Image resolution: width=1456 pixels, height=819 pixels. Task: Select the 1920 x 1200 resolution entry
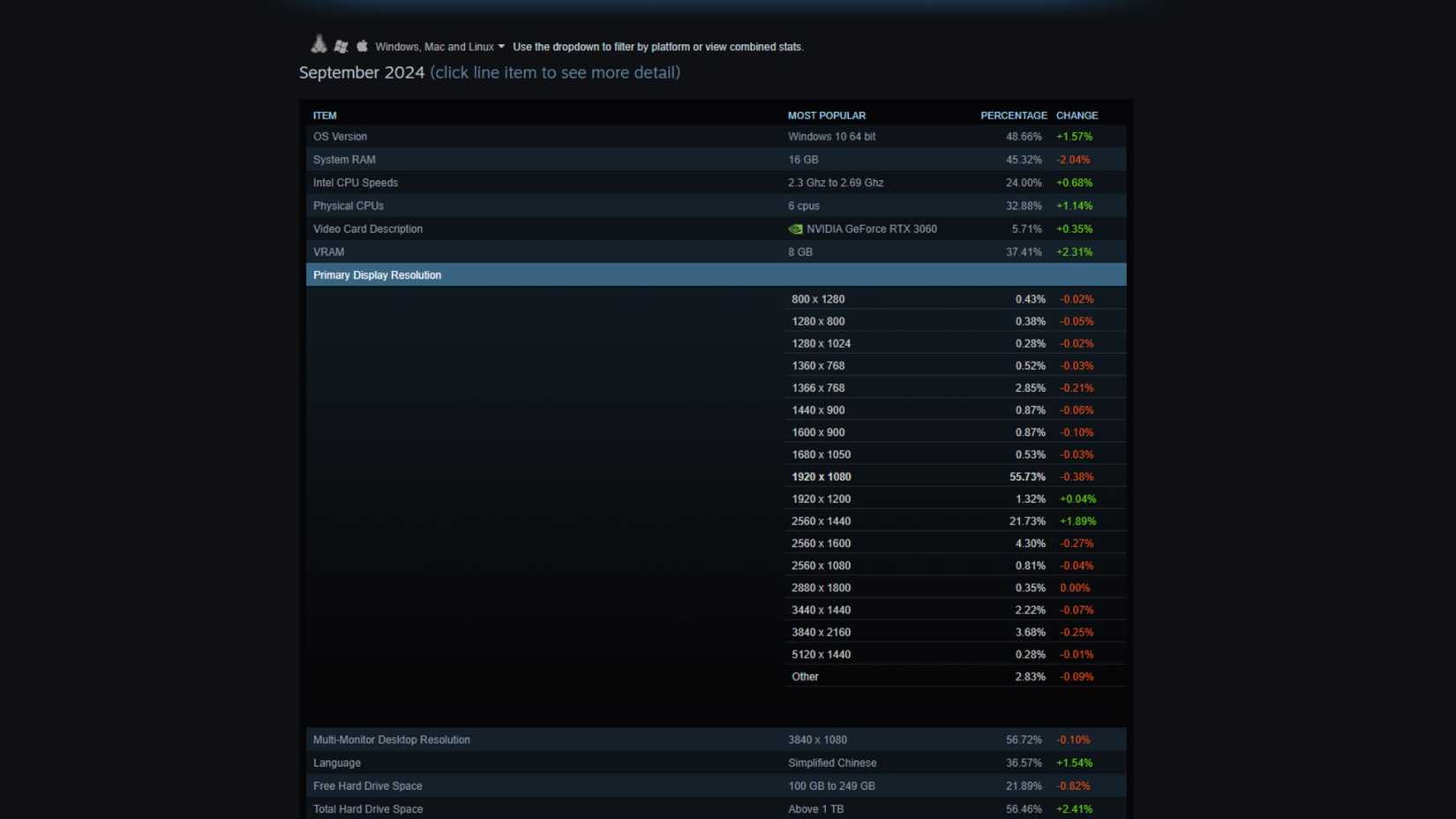[956, 499]
